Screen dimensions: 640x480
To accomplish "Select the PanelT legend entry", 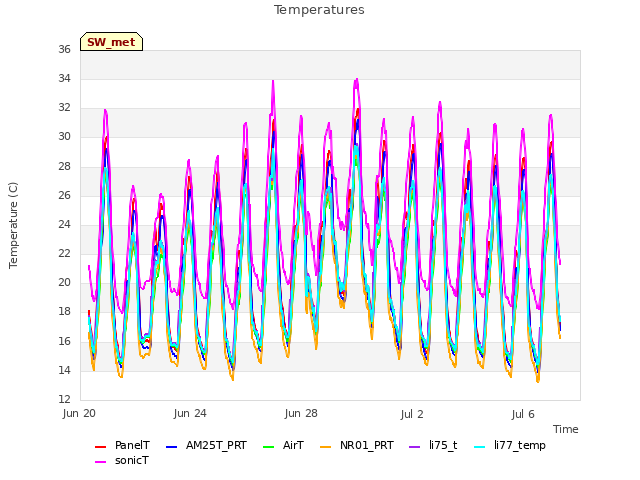I will 122,445.
